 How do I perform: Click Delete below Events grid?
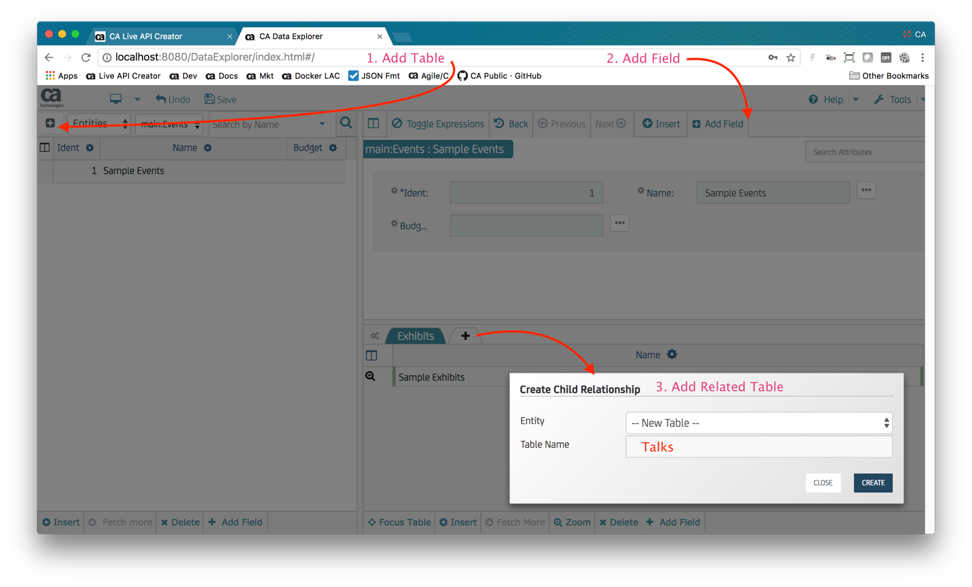[x=180, y=522]
